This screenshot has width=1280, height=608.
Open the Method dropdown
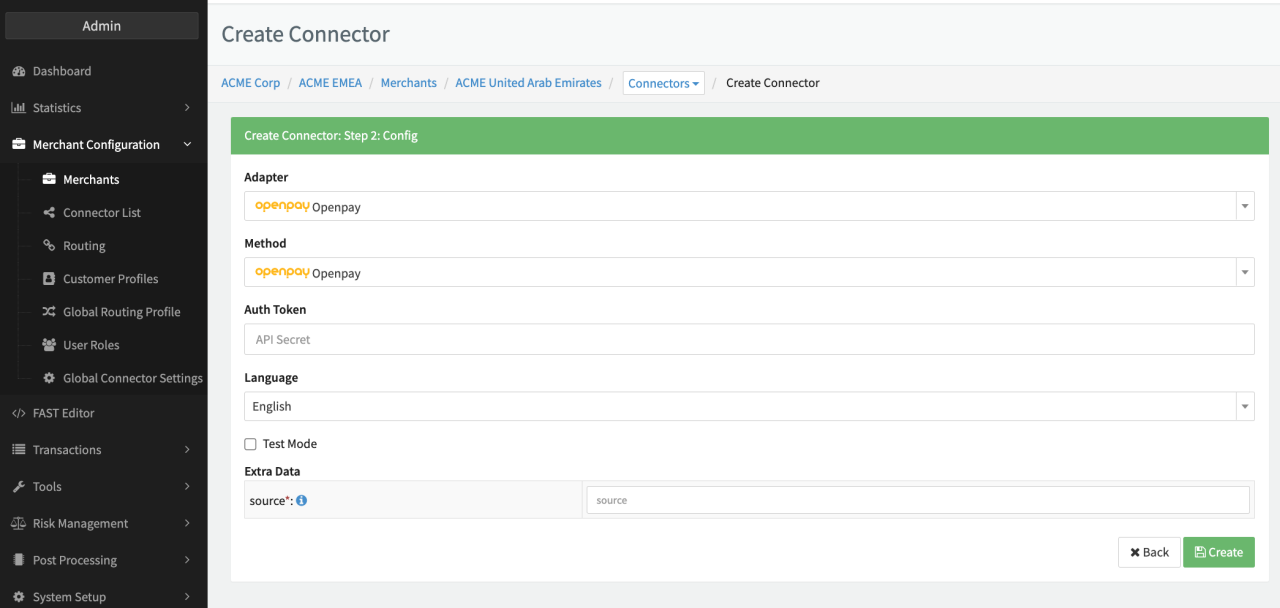pos(748,273)
